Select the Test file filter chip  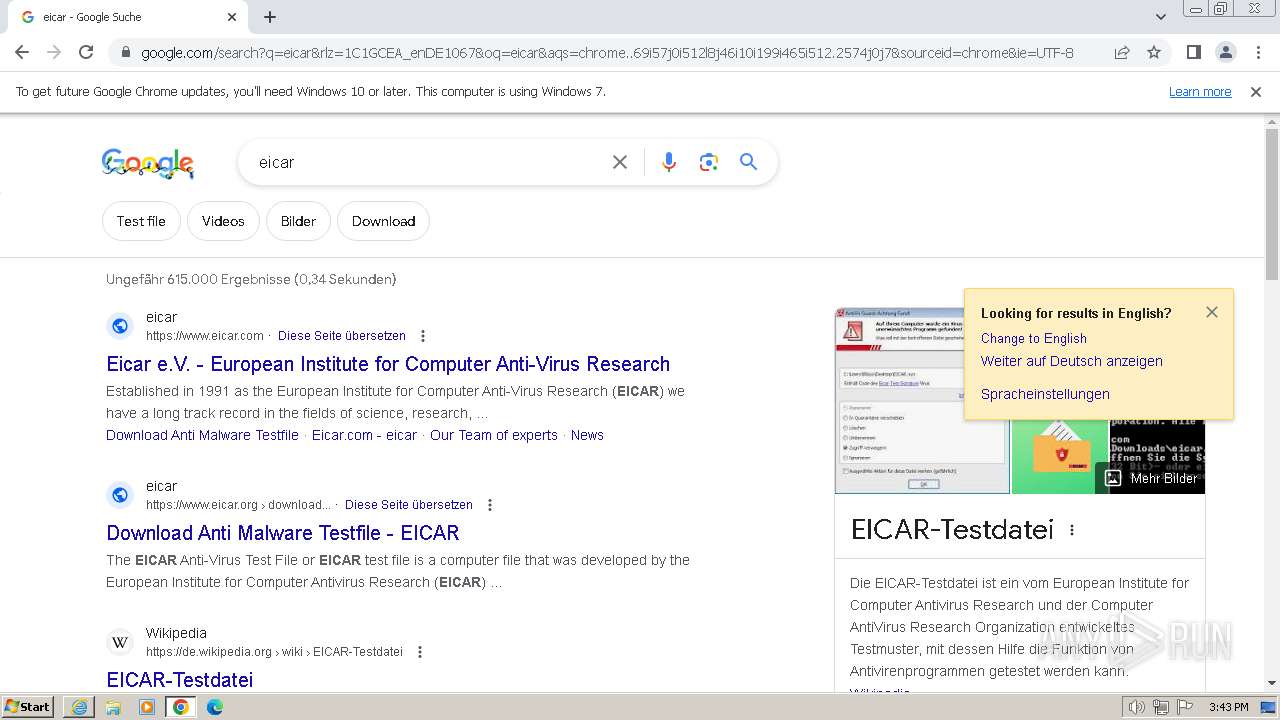point(141,221)
